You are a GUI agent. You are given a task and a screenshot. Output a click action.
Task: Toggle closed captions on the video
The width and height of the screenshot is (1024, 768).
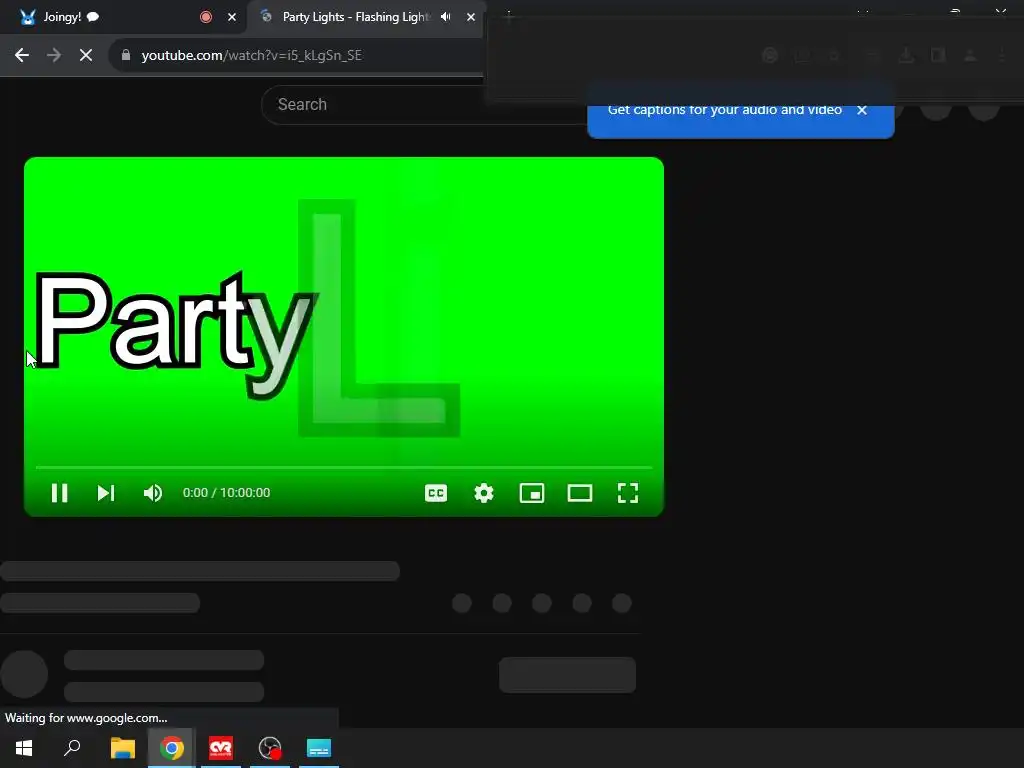tap(436, 493)
